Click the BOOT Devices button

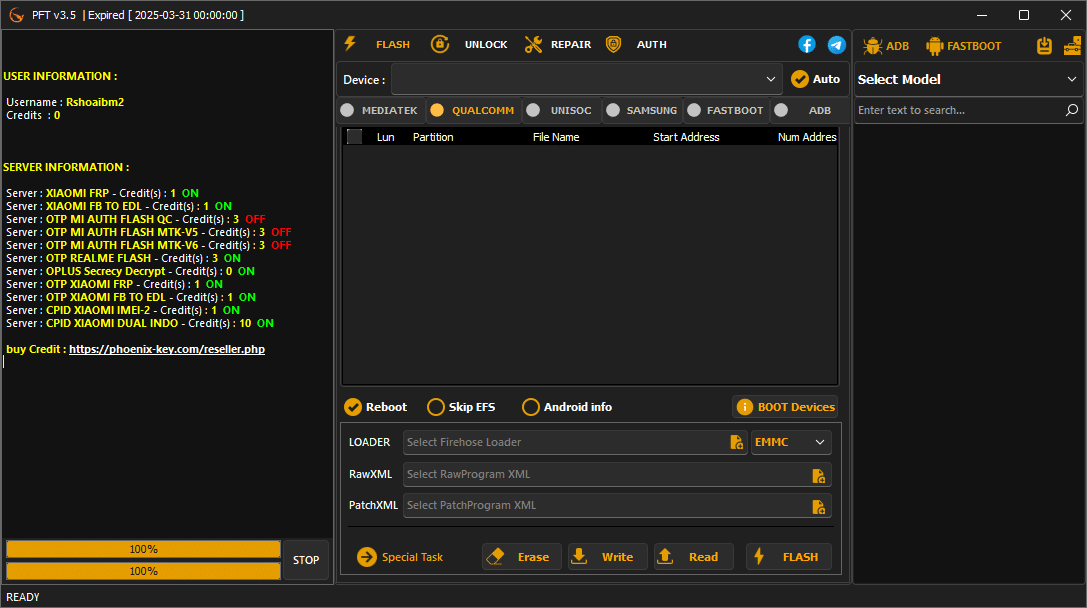click(x=786, y=407)
